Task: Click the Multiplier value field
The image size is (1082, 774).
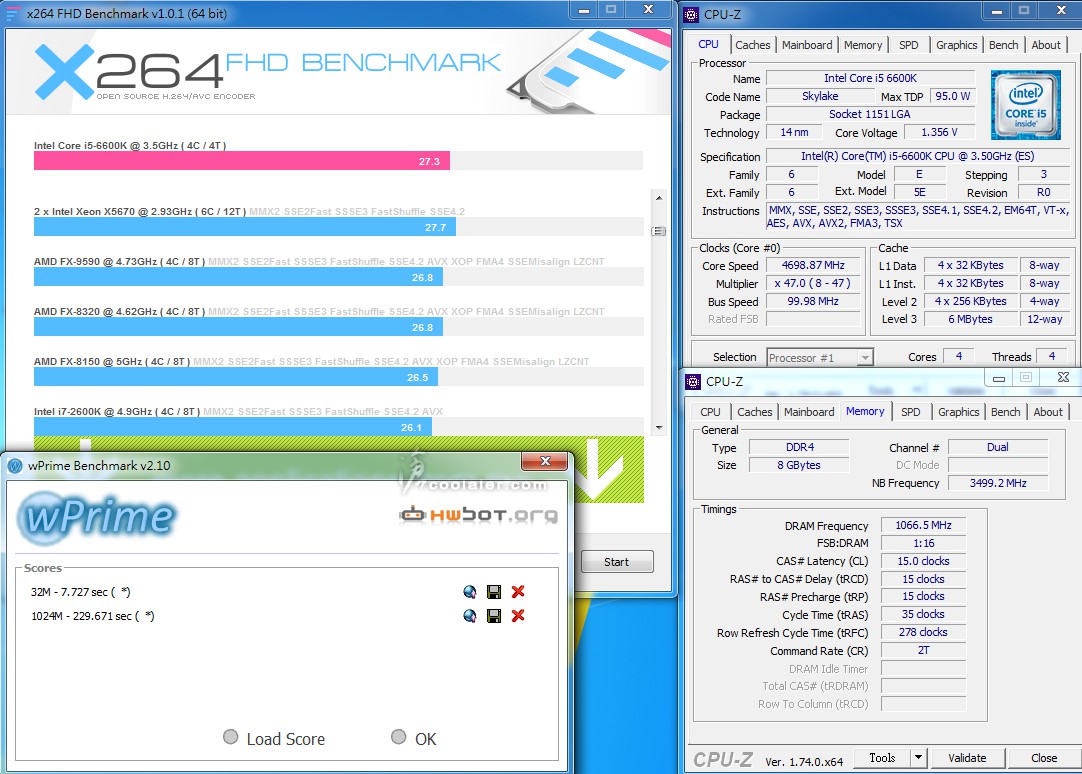Action: (x=813, y=284)
